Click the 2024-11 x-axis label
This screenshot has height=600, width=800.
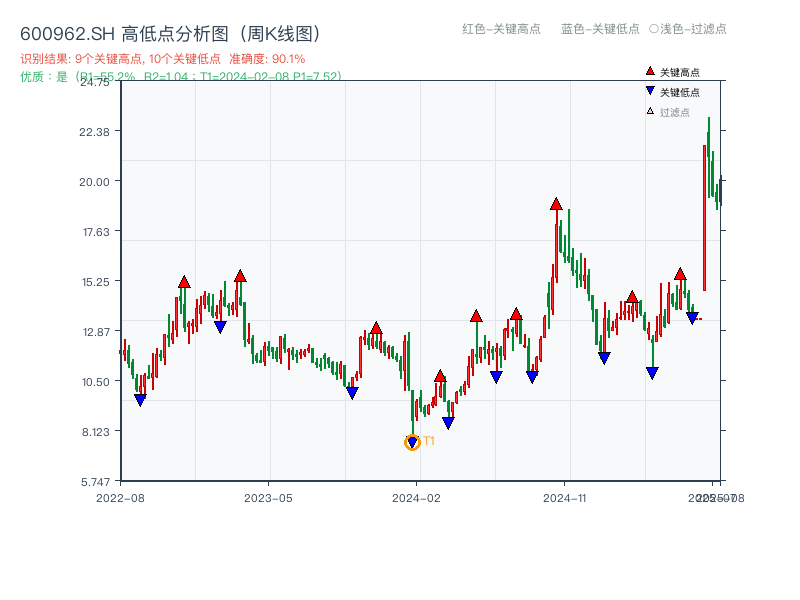click(564, 498)
